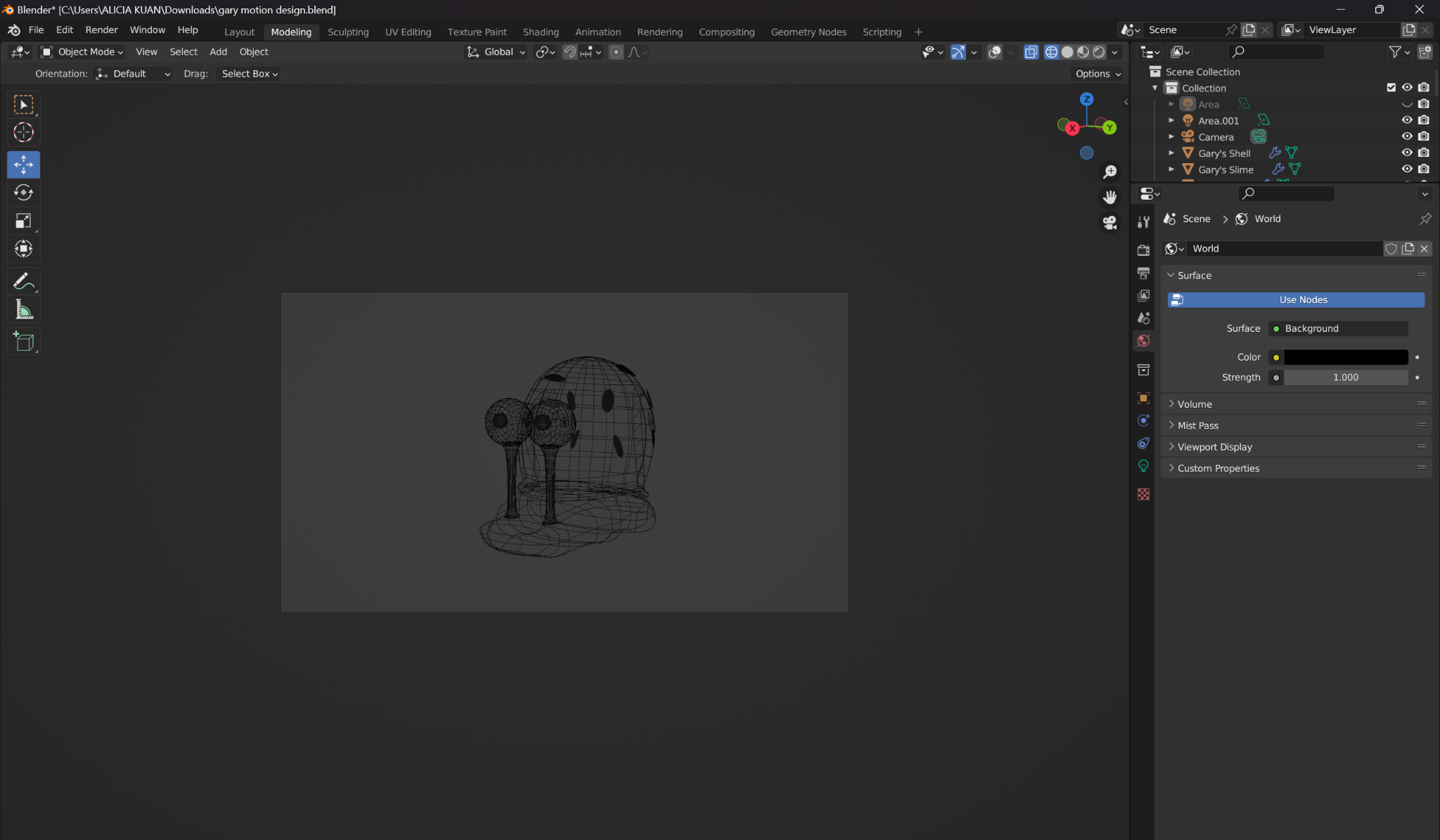Open the viewport Options dropdown

coord(1098,74)
